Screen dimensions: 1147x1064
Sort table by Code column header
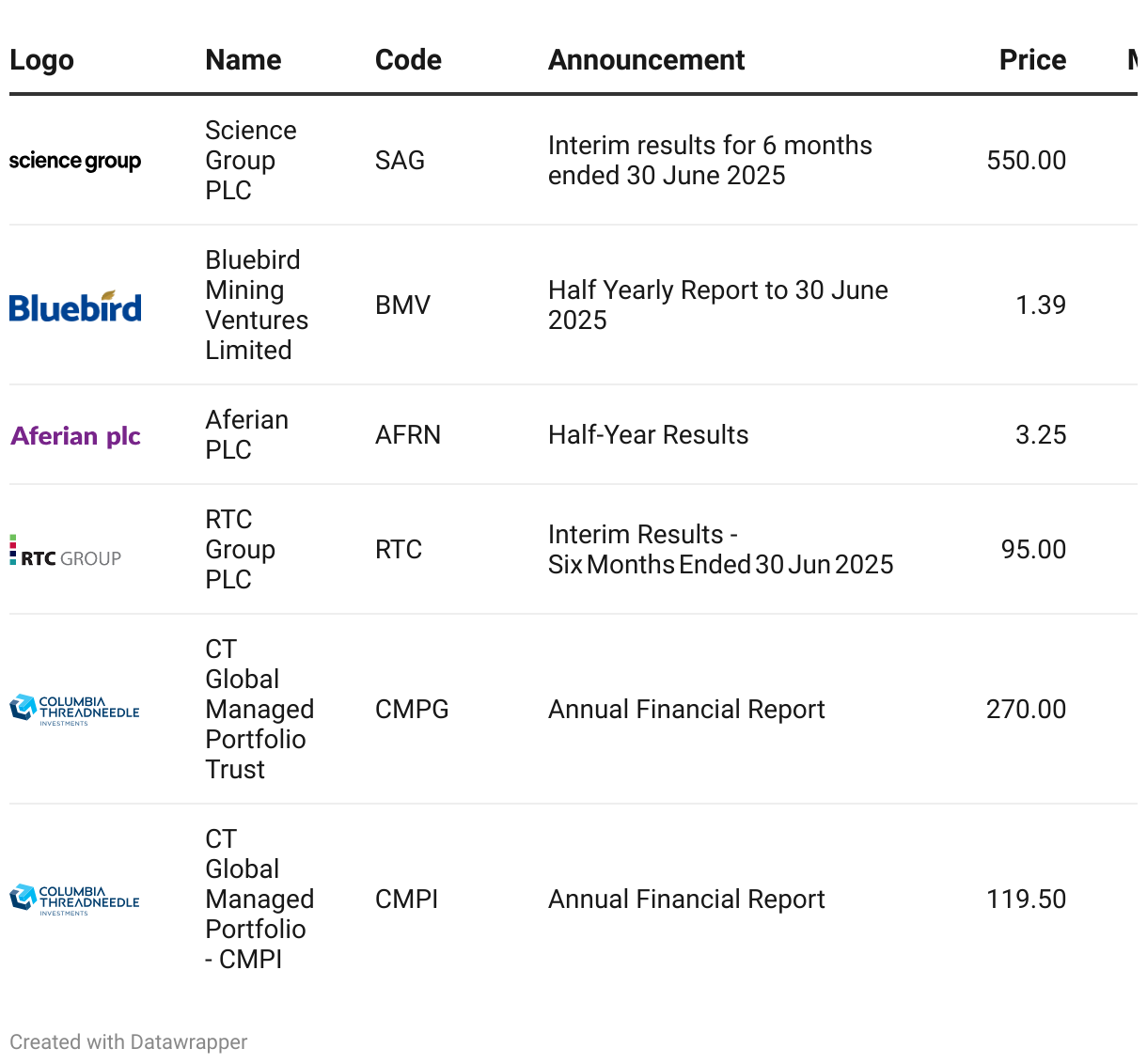[x=408, y=60]
